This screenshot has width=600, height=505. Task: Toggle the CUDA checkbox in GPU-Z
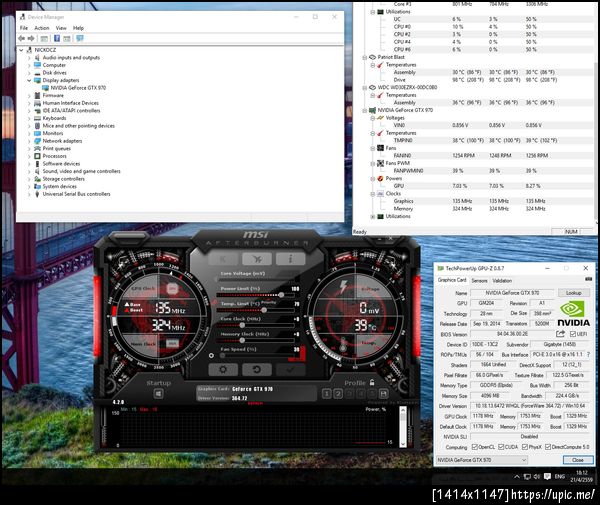pos(501,447)
